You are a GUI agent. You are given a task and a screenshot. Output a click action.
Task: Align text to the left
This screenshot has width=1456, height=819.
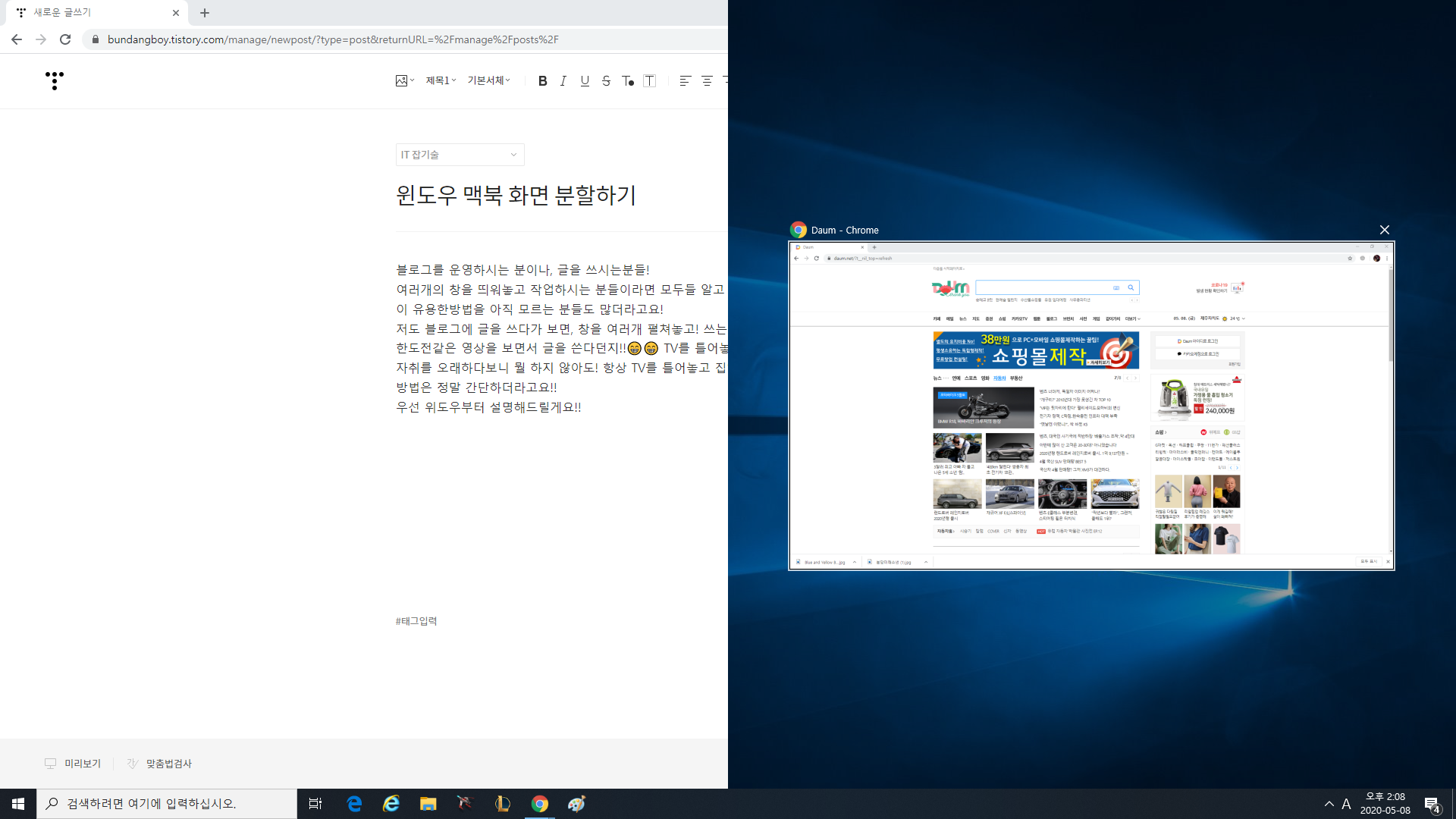click(685, 81)
